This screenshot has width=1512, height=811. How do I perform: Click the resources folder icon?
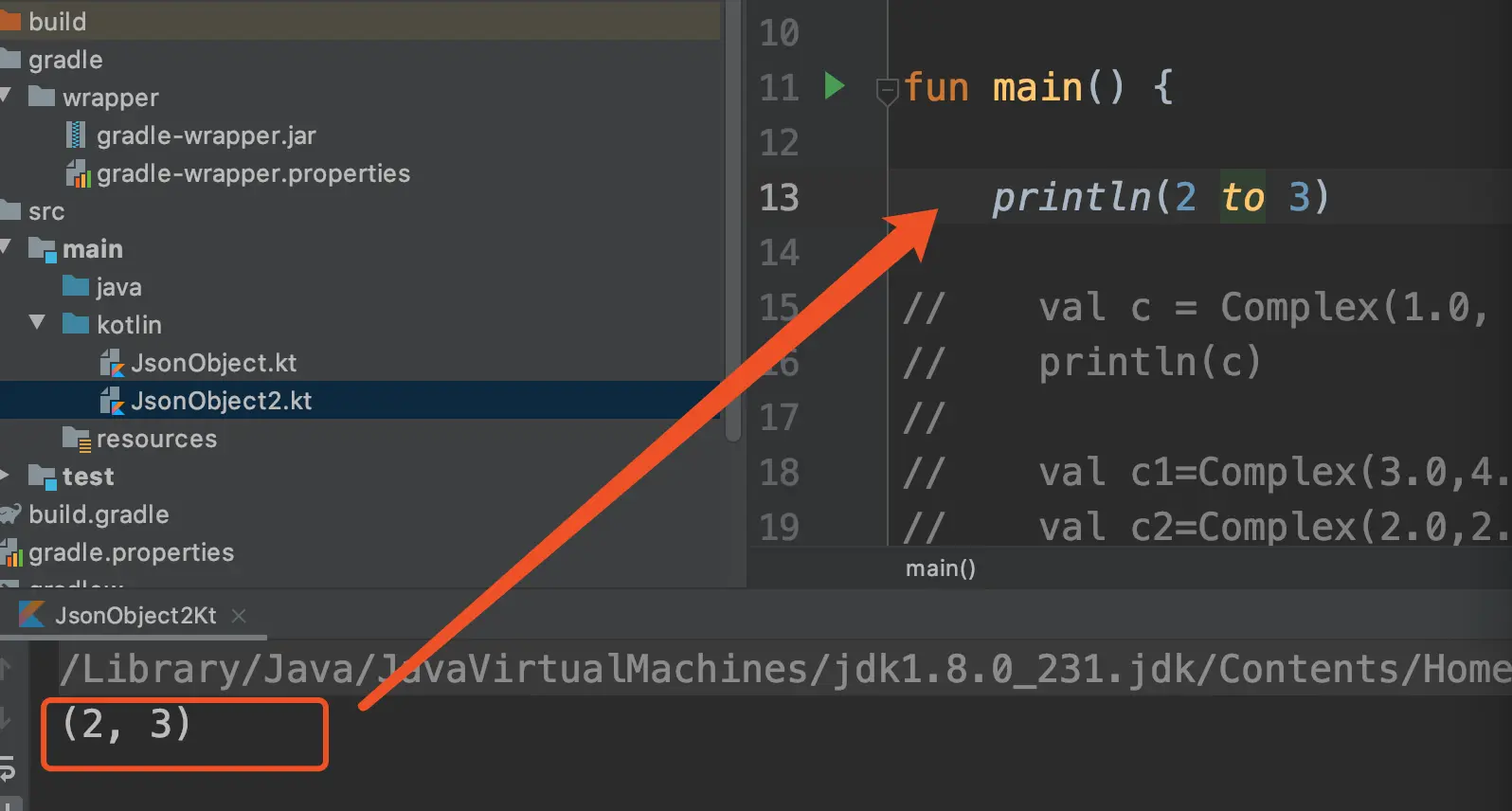tap(77, 439)
